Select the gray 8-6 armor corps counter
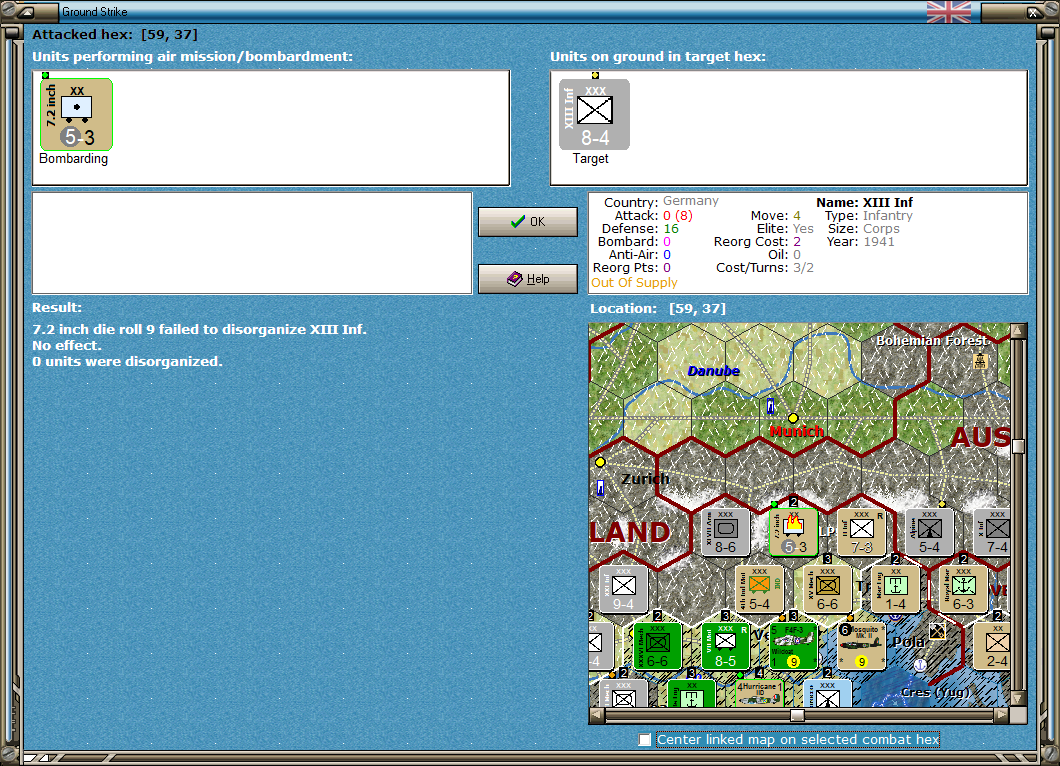 point(725,533)
